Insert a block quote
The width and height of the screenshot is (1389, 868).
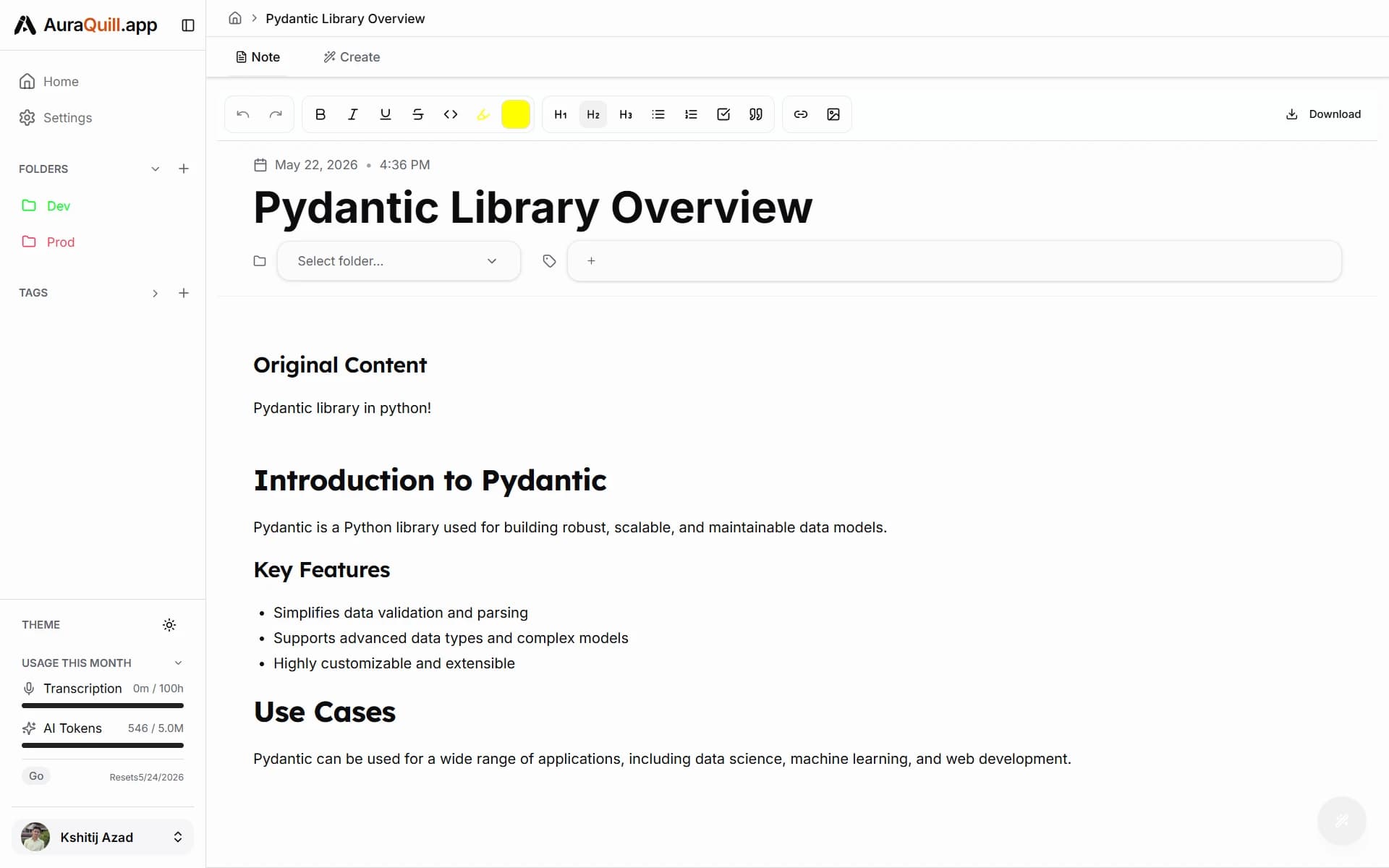[x=756, y=114]
